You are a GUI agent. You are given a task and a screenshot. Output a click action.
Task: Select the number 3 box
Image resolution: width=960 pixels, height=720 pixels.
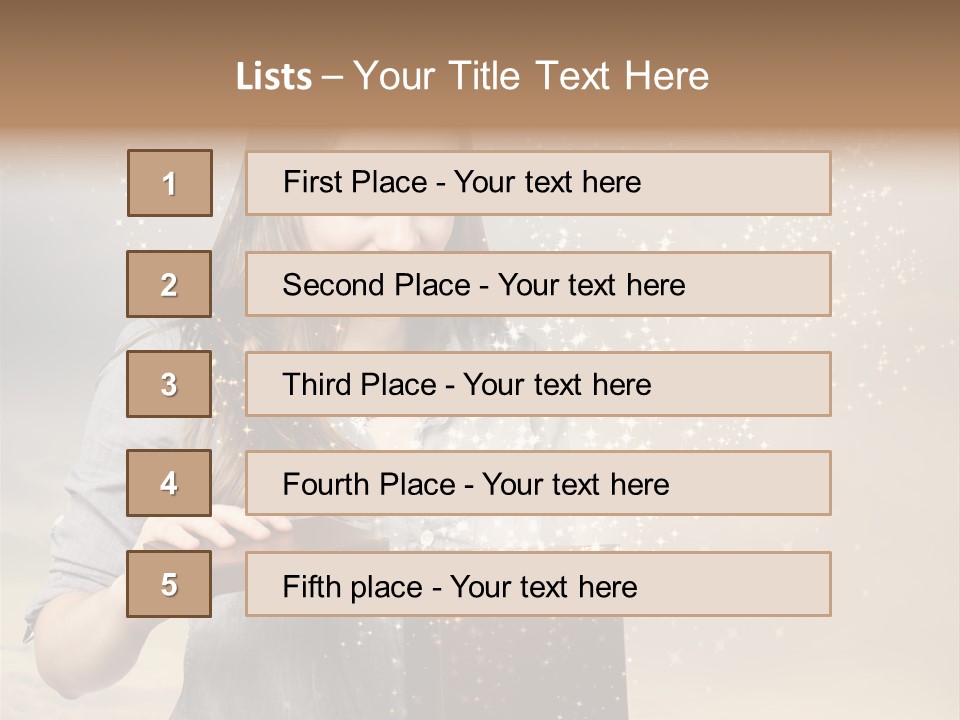click(x=169, y=384)
